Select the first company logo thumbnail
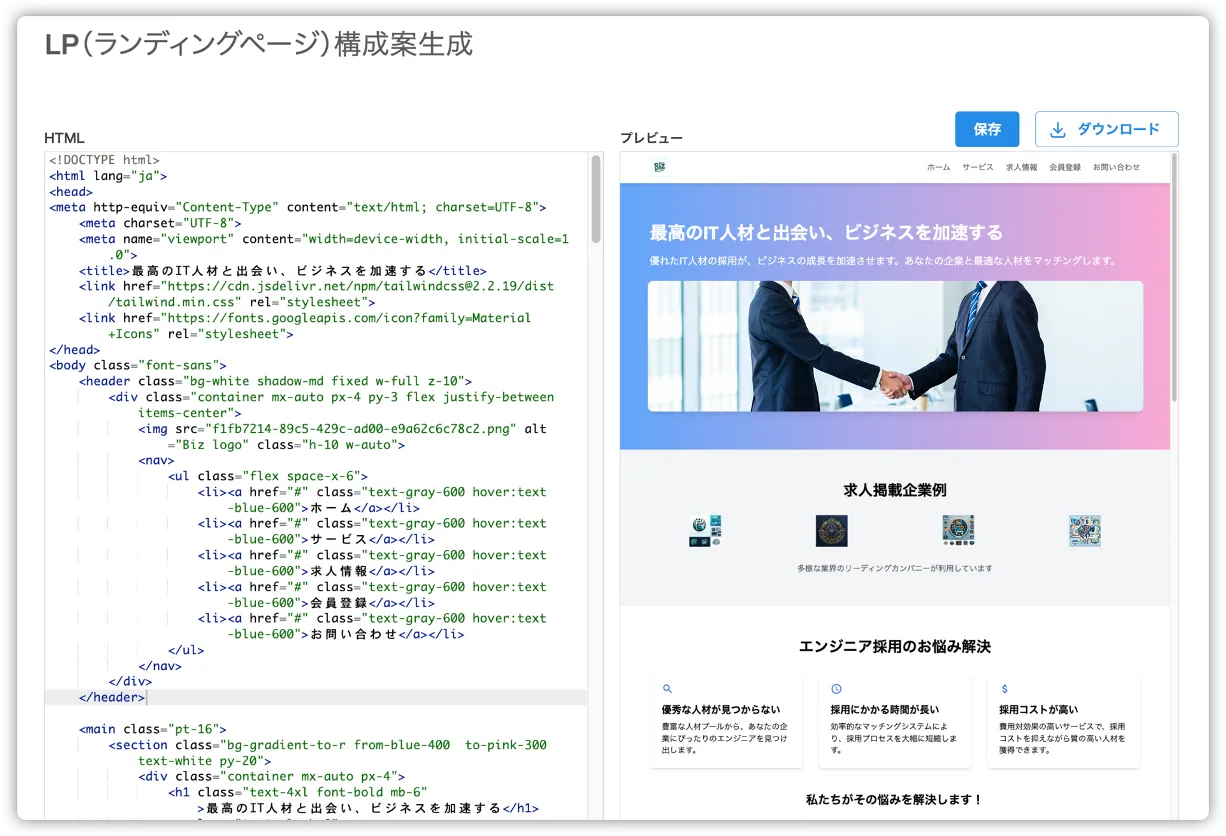1226x836 pixels. tap(705, 531)
